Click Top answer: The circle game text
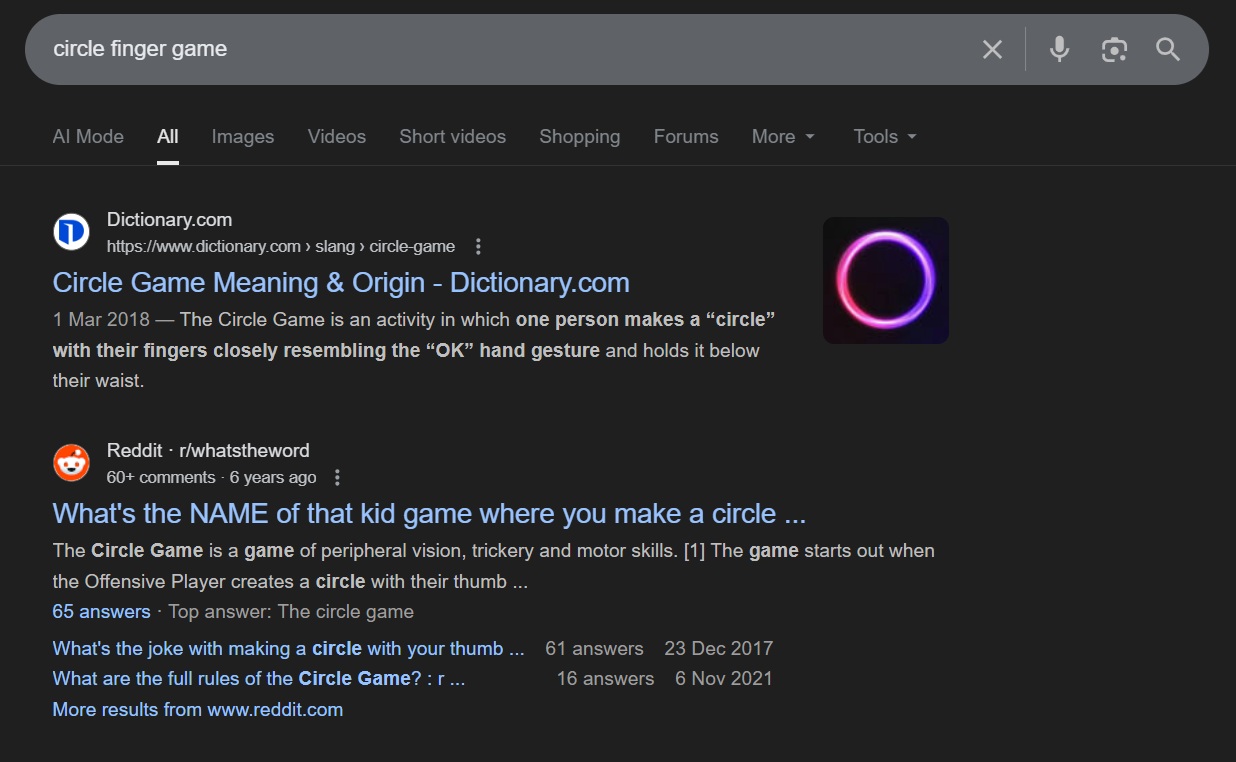The width and height of the screenshot is (1236, 762). click(x=291, y=612)
